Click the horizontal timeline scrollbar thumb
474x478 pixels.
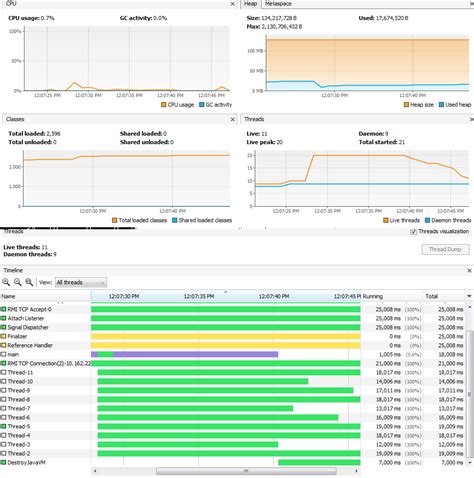pos(246,471)
